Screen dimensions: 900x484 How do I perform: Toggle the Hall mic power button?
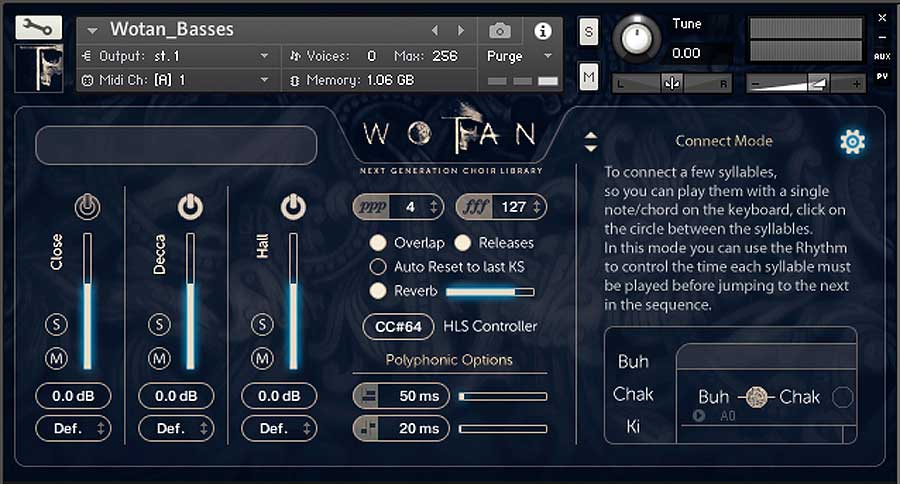point(293,207)
